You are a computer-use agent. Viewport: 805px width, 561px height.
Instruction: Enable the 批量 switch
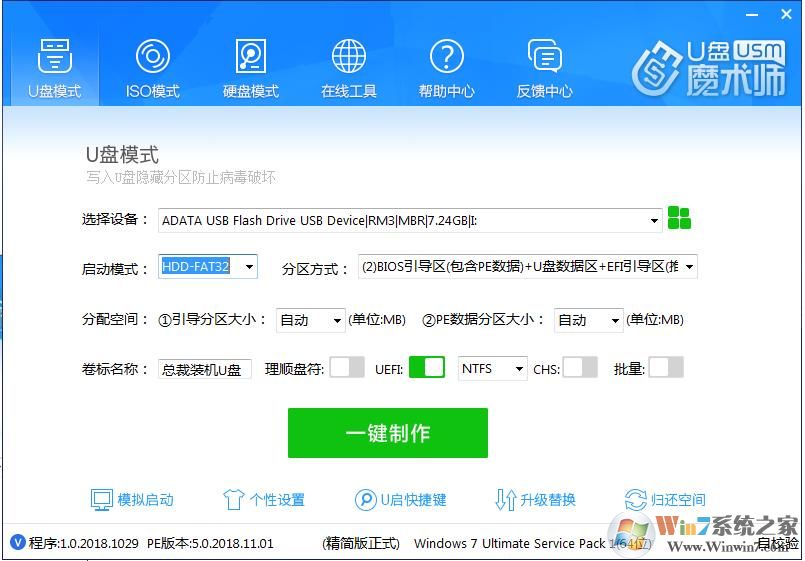click(666, 367)
